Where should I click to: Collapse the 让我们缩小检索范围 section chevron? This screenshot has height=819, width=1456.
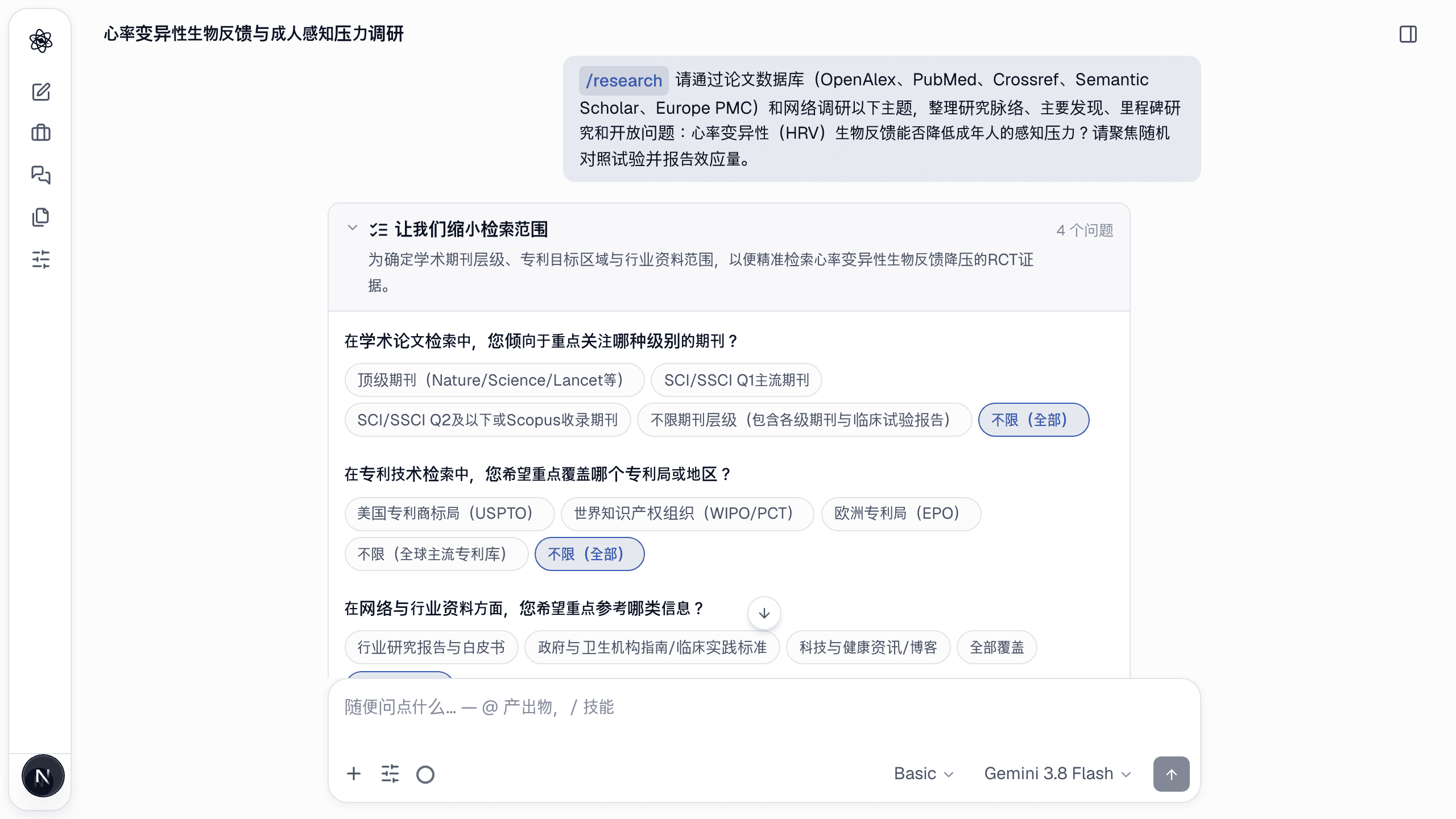click(353, 228)
